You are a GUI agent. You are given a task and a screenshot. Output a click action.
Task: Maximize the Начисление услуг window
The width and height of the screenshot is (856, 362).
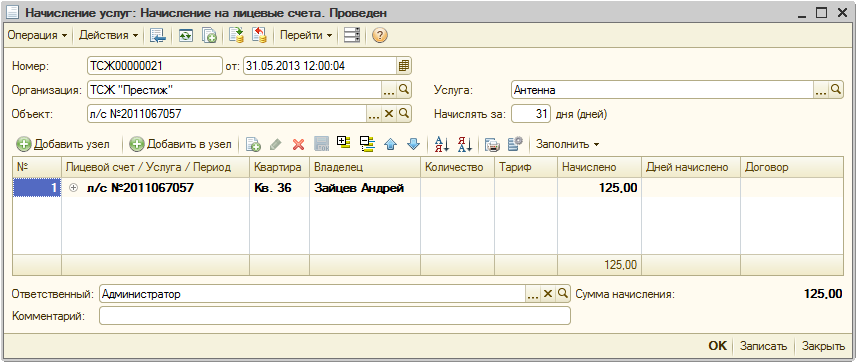coord(822,13)
